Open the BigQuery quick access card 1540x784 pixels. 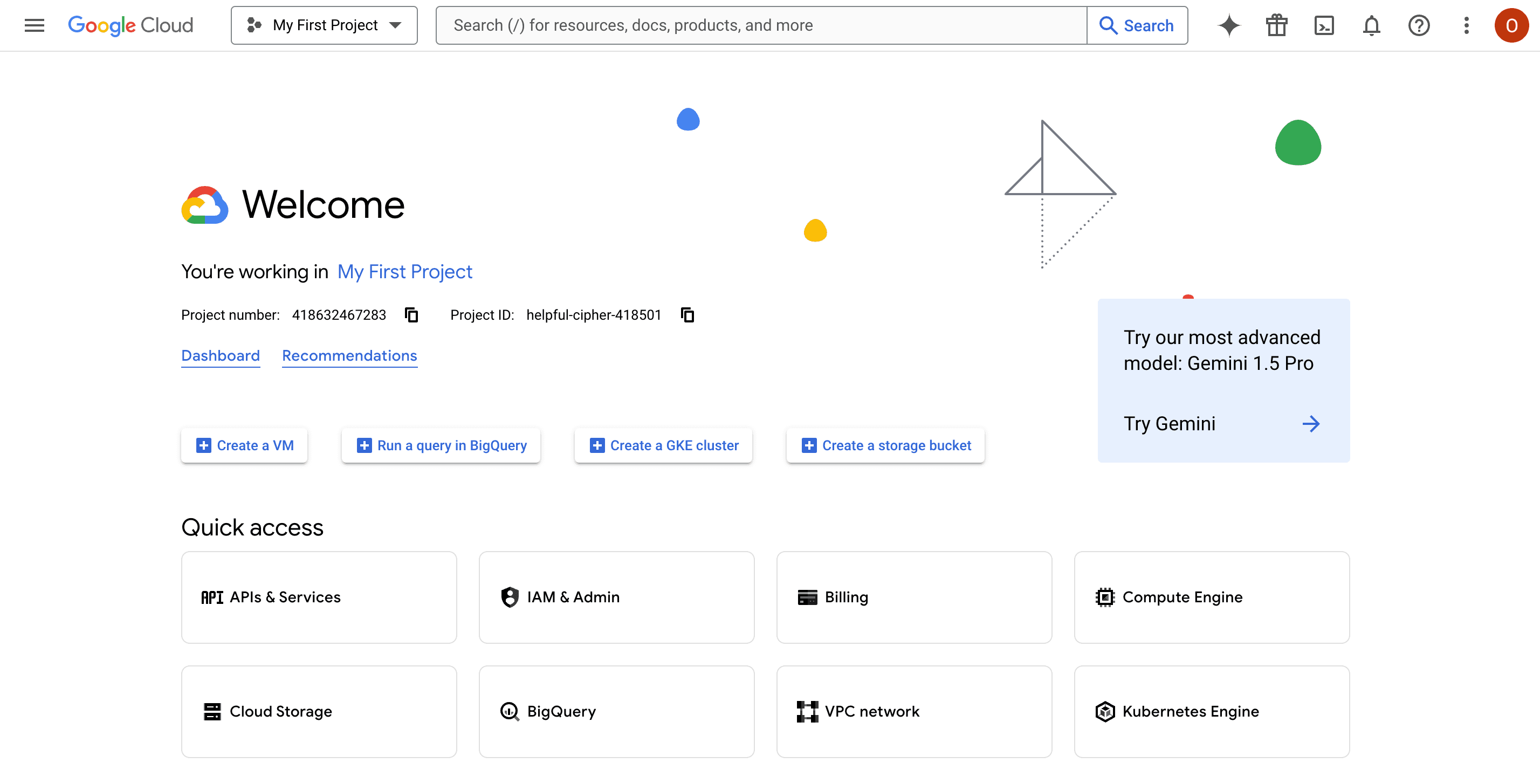(x=617, y=711)
